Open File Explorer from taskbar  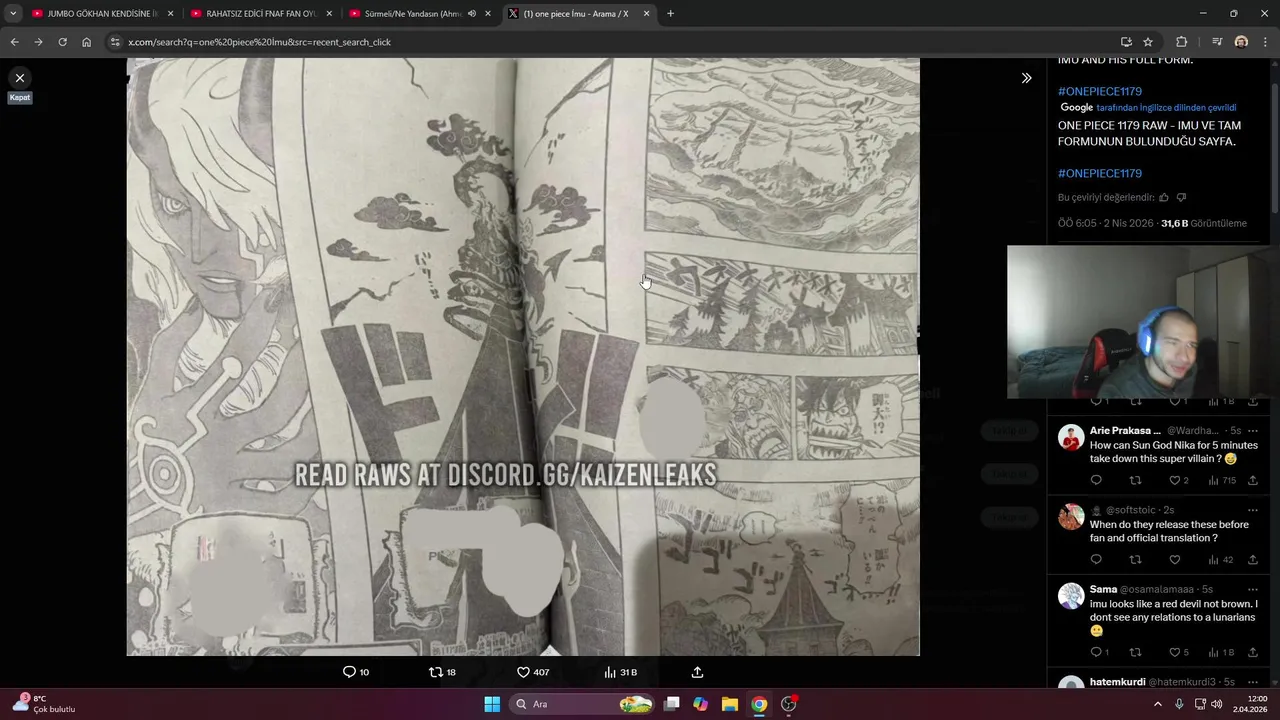pos(730,704)
